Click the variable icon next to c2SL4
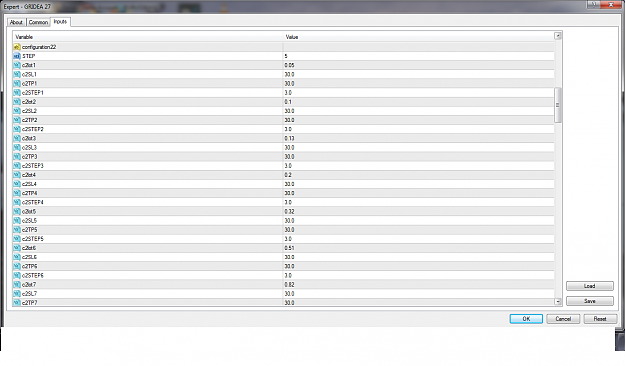This screenshot has width=625, height=366. tap(17, 184)
